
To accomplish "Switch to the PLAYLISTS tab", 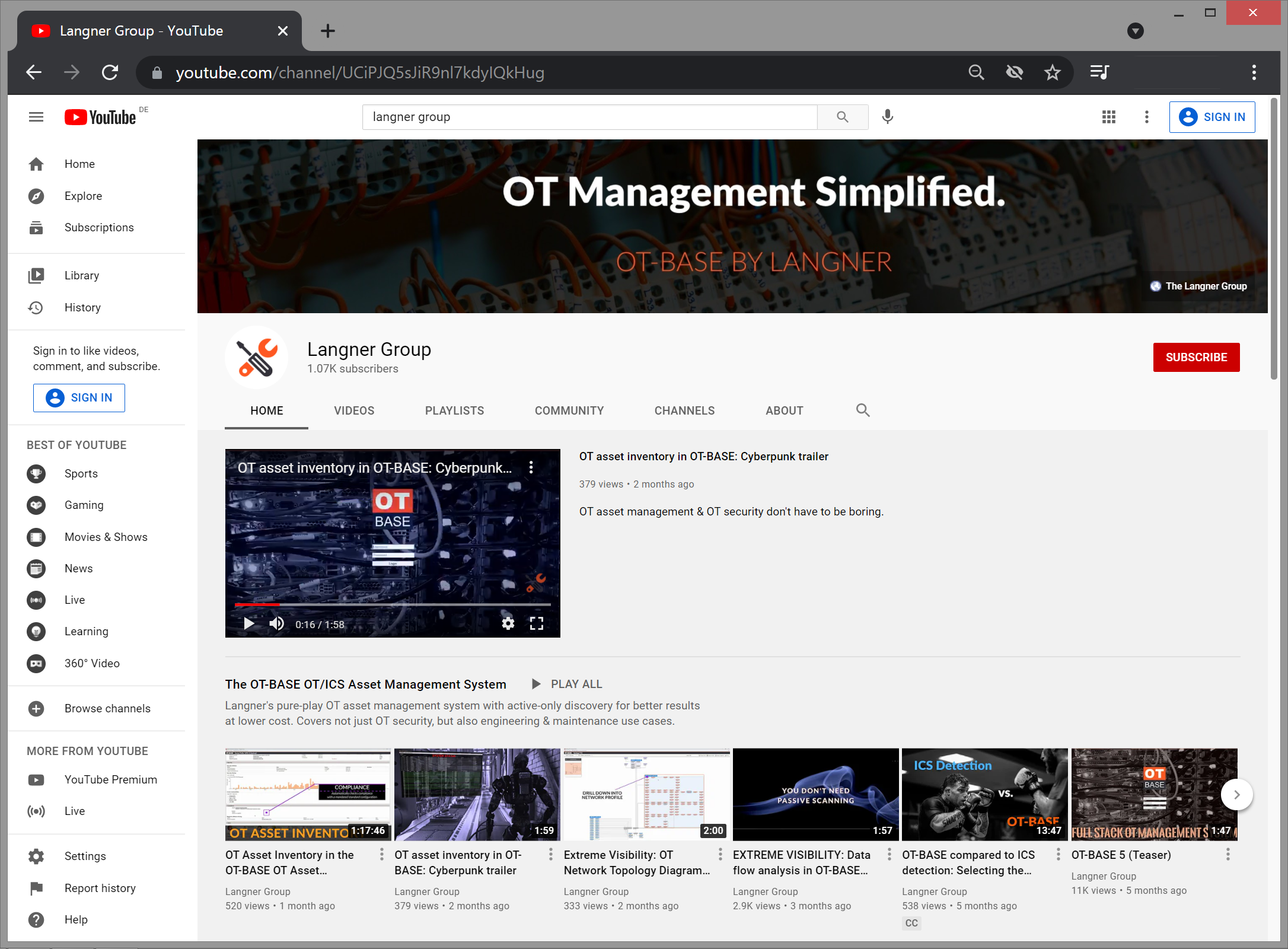I will tap(454, 410).
